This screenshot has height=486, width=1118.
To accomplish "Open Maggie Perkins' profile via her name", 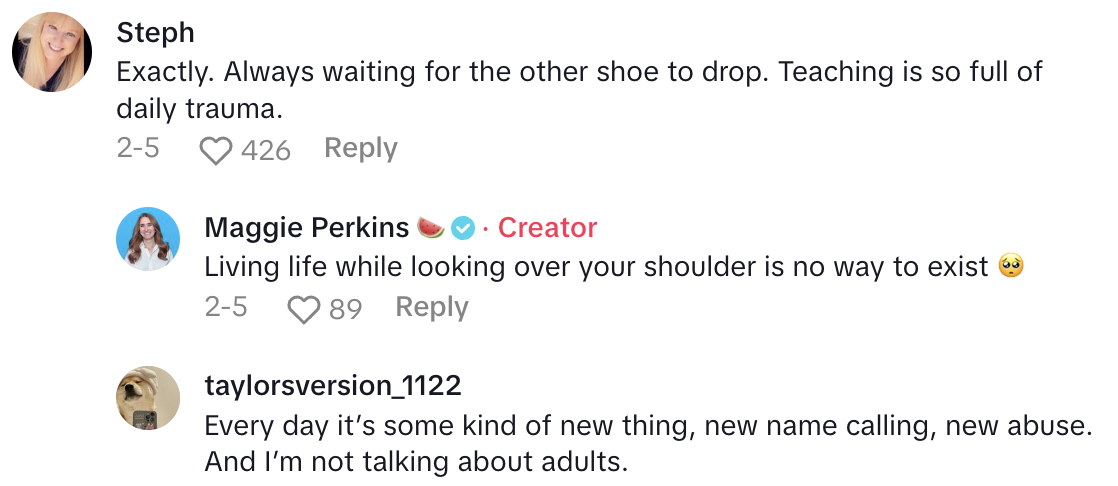I will 307,228.
